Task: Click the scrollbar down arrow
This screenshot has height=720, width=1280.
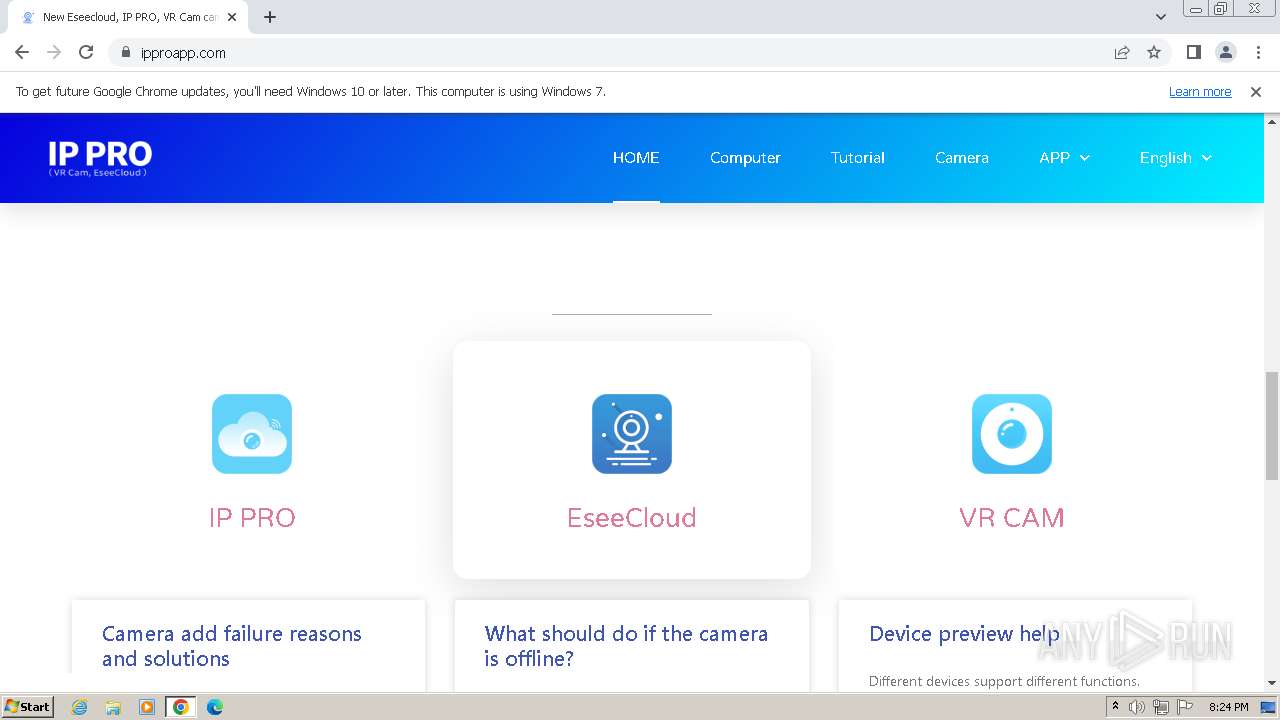Action: point(1272,683)
